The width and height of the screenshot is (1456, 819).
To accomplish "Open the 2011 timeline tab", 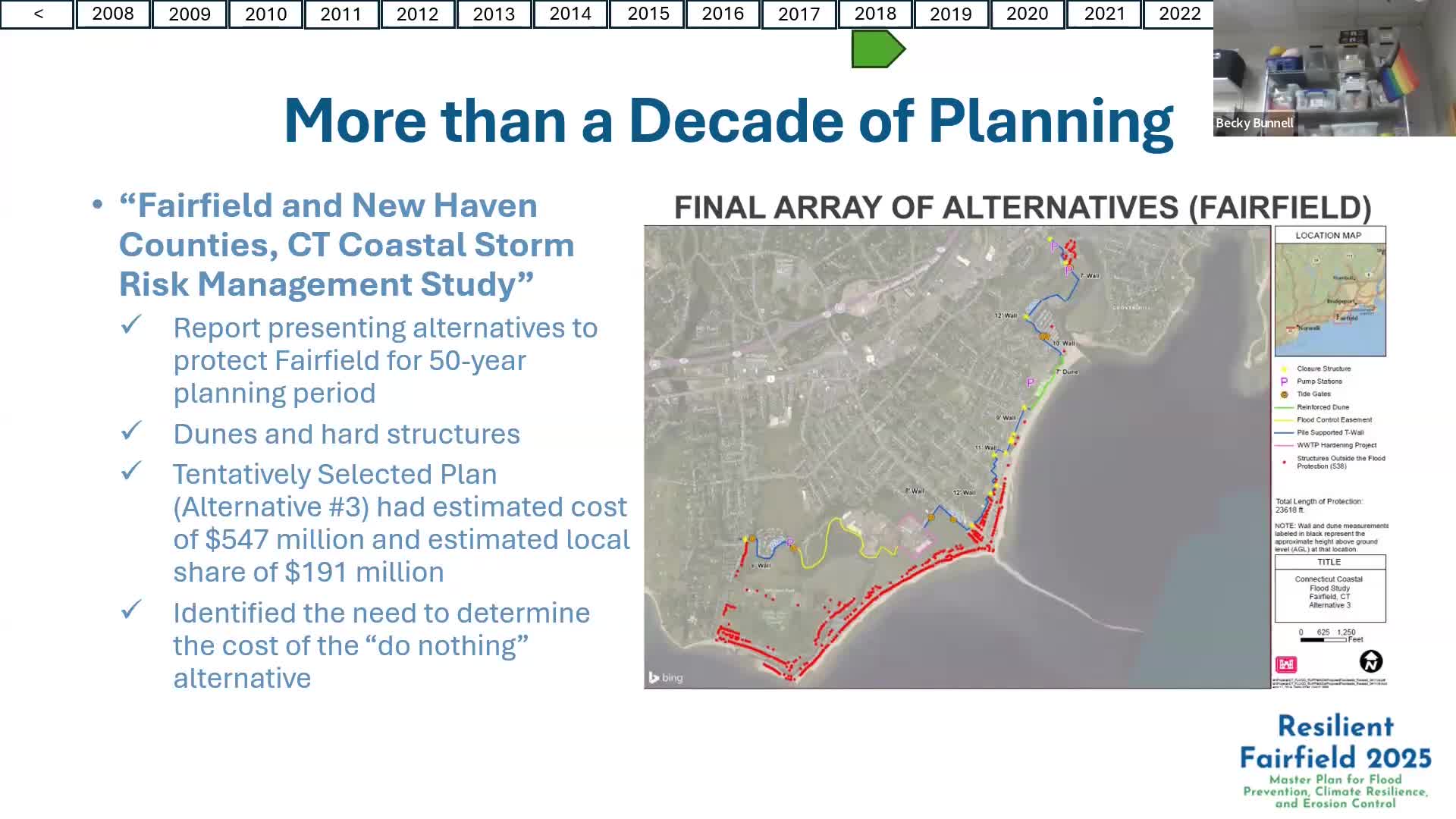I will tap(341, 14).
